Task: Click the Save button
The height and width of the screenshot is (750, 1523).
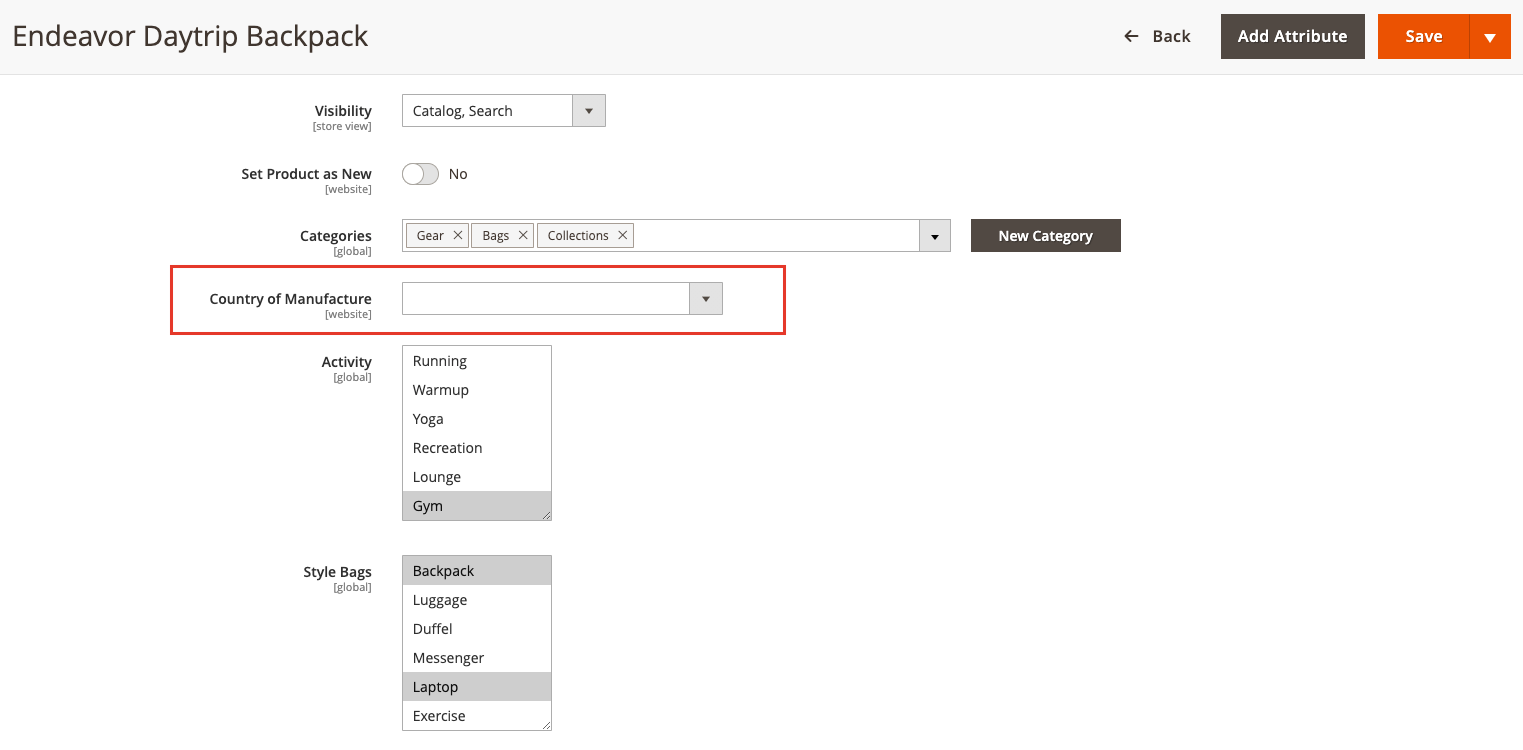Action: pyautogui.click(x=1423, y=37)
